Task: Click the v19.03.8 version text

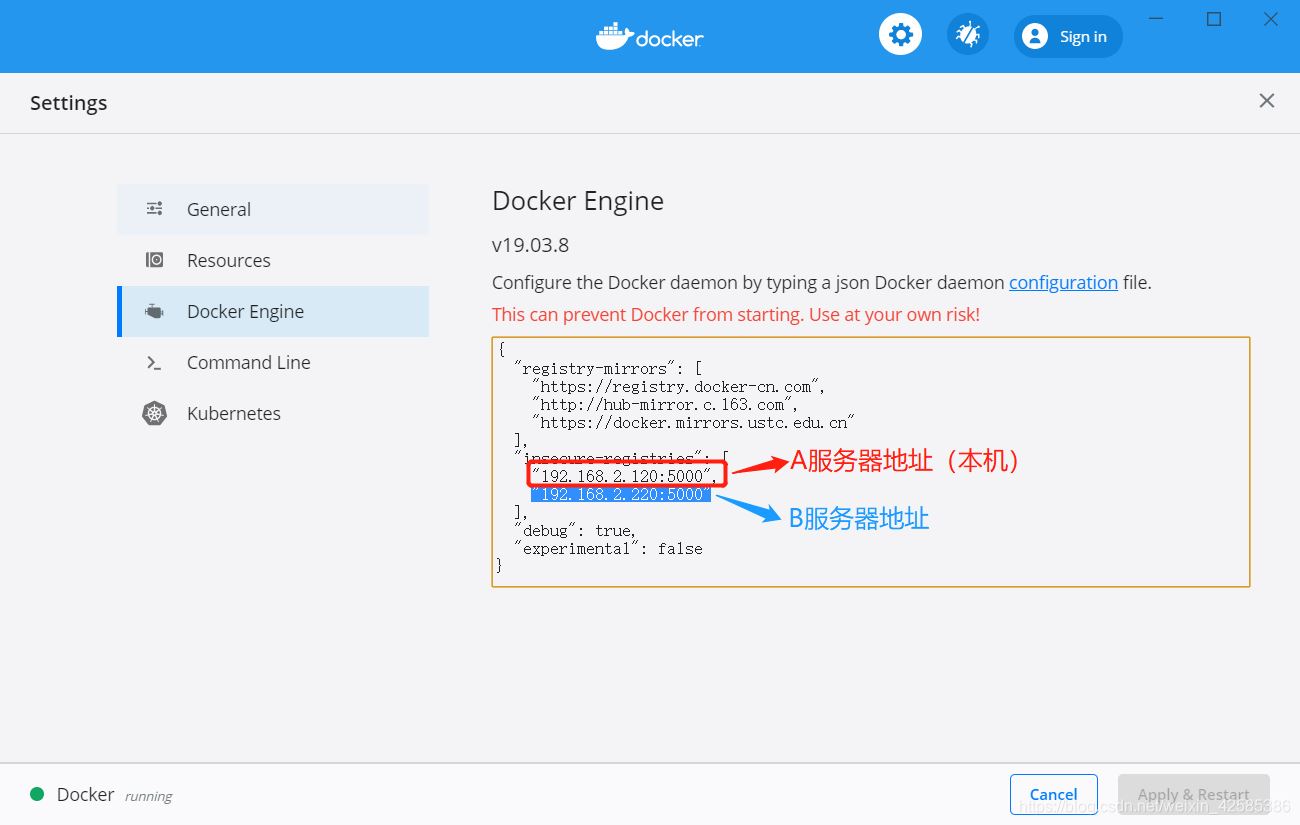Action: pos(530,245)
